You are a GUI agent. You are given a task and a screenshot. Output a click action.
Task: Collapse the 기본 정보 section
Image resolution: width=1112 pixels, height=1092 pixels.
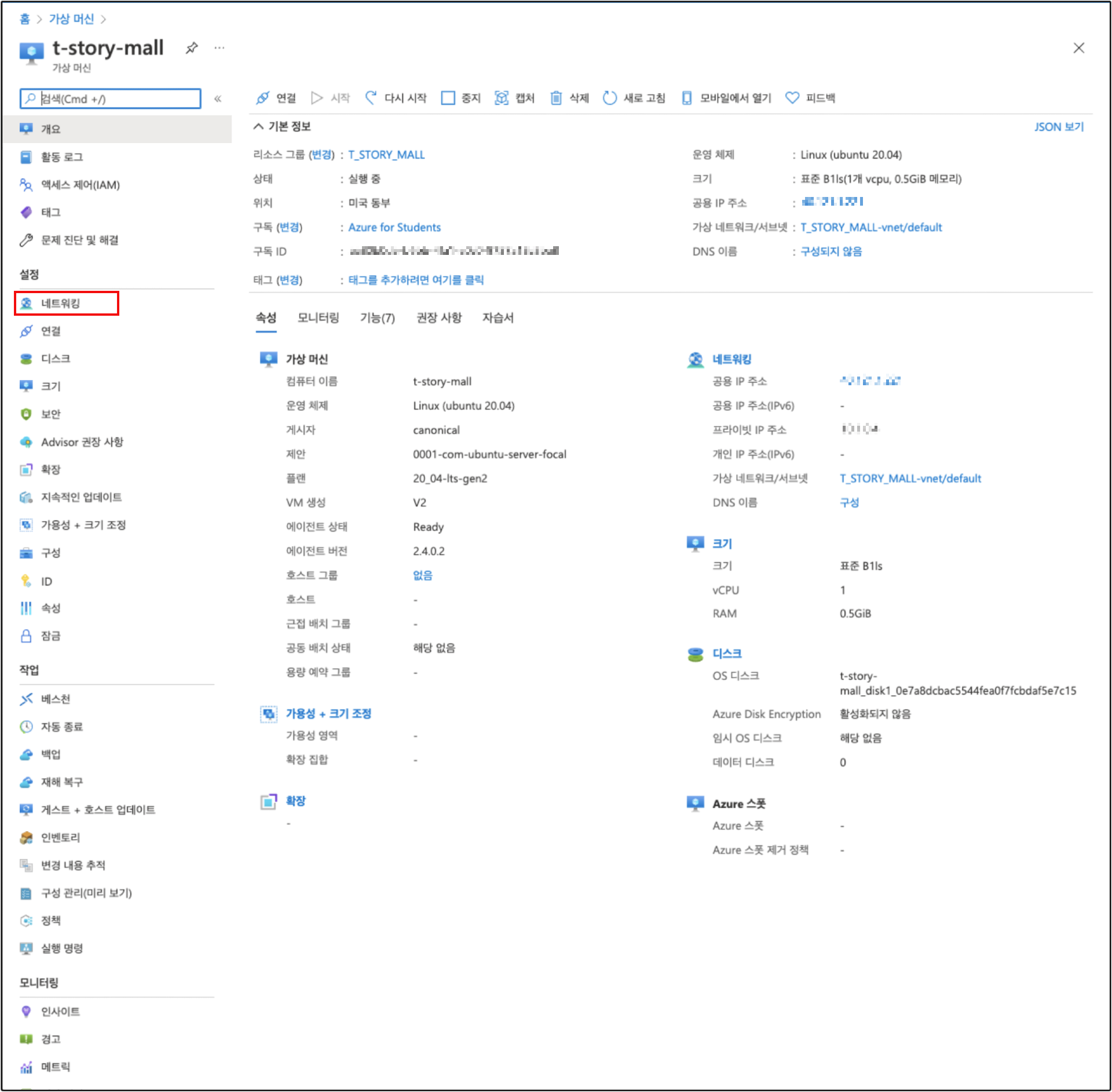coord(258,126)
